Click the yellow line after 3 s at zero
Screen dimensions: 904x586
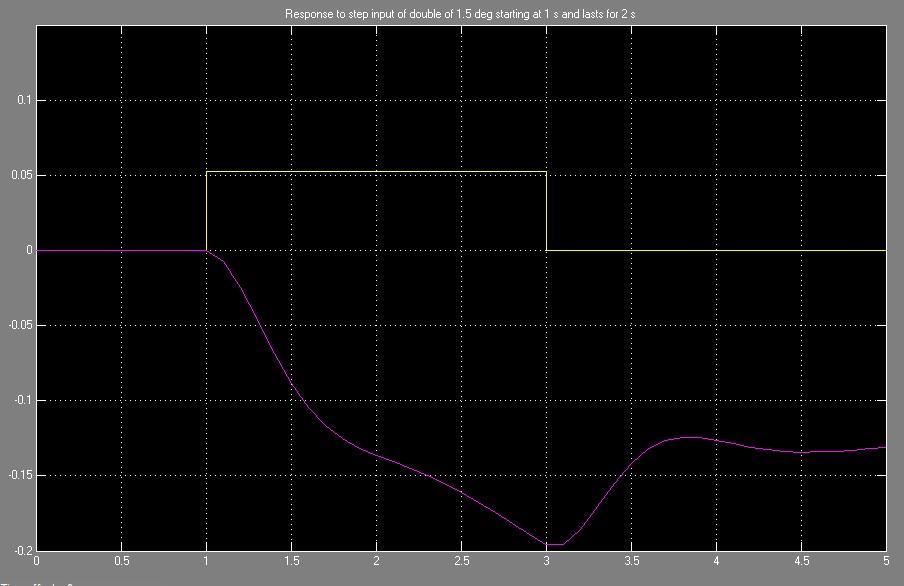coord(716,250)
